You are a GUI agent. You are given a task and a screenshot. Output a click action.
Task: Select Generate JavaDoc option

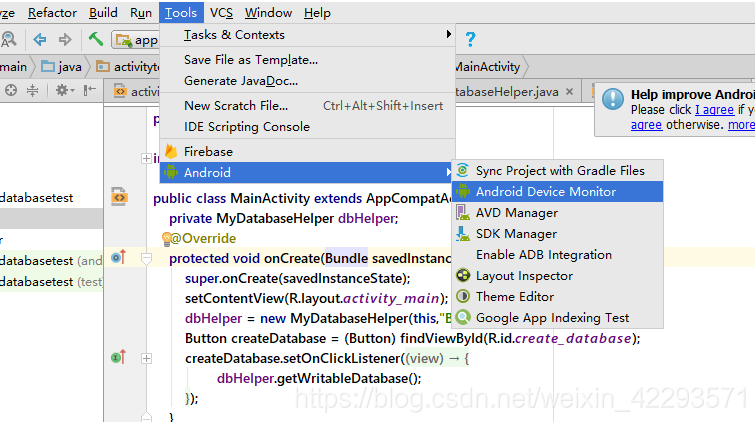[x=307, y=81]
